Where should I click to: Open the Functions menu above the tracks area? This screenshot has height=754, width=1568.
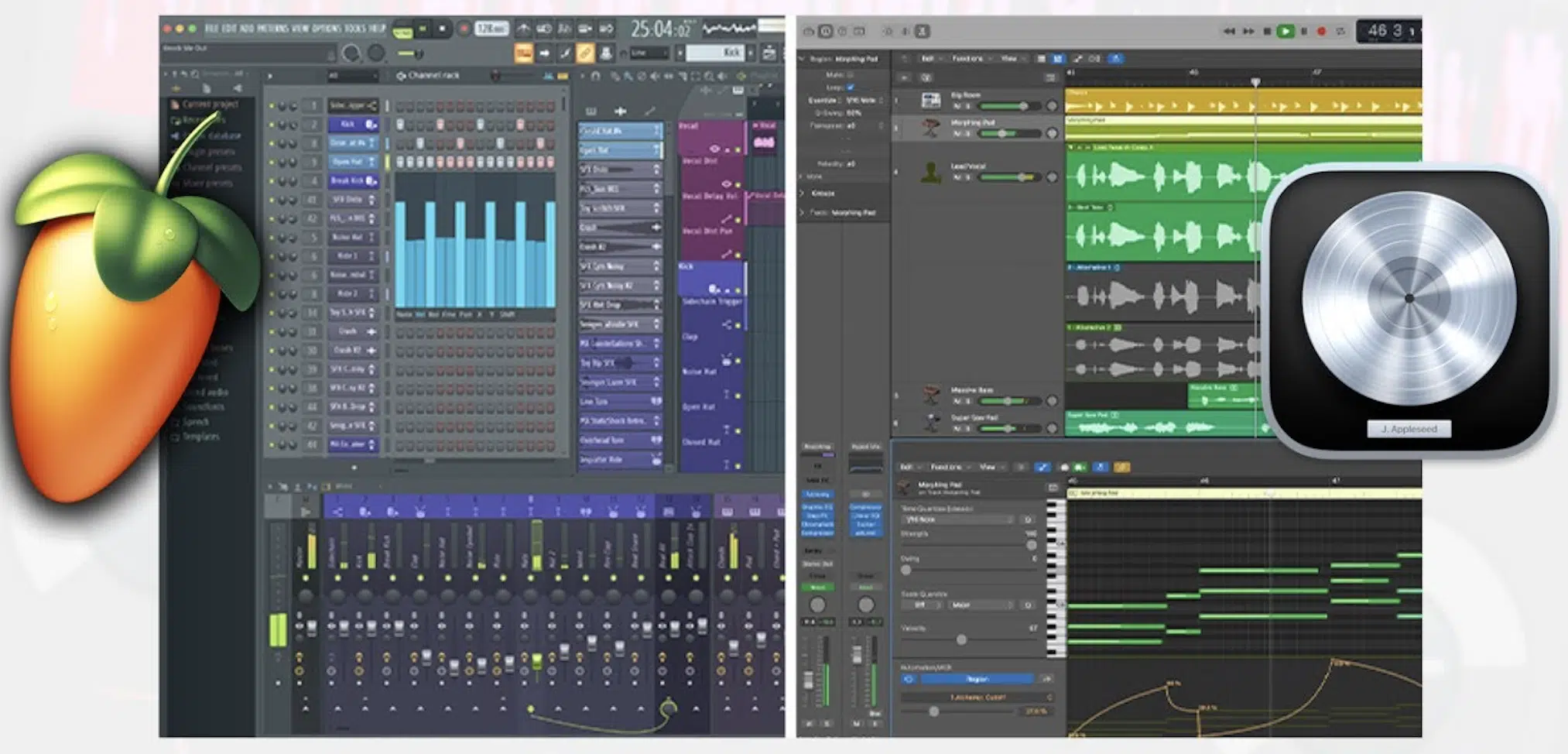click(967, 59)
